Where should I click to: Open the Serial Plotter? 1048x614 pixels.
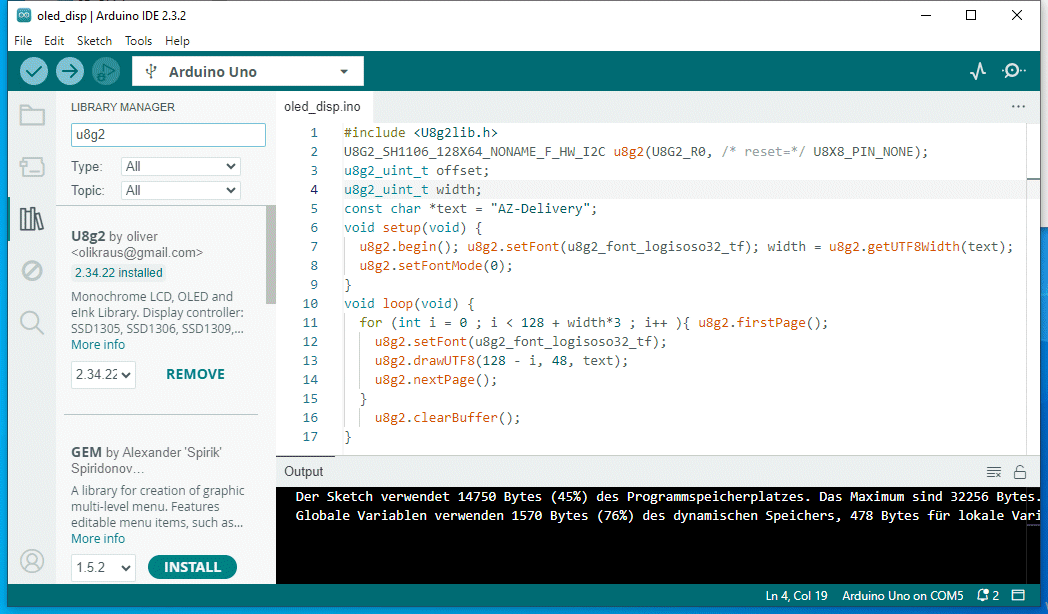click(978, 71)
